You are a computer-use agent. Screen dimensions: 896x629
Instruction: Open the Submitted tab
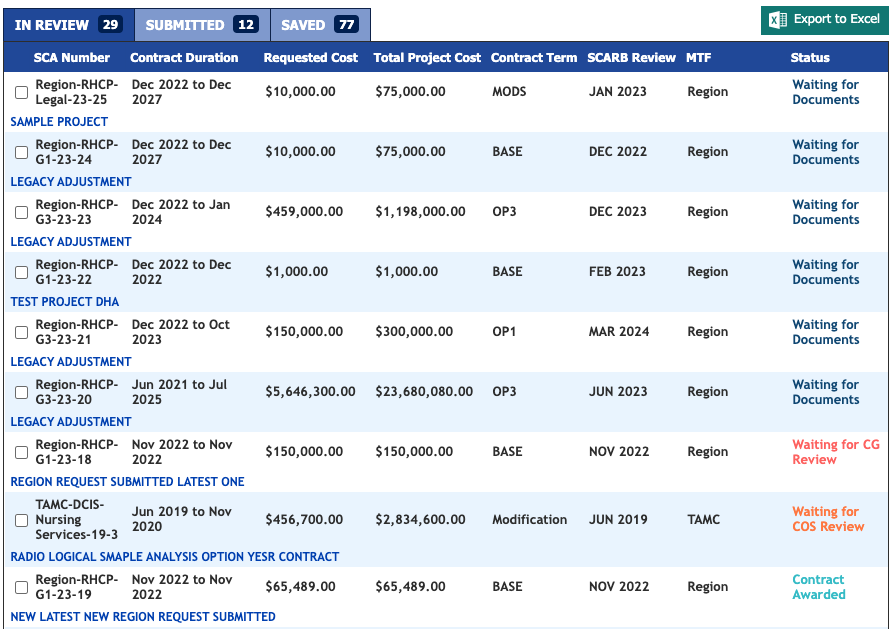202,25
